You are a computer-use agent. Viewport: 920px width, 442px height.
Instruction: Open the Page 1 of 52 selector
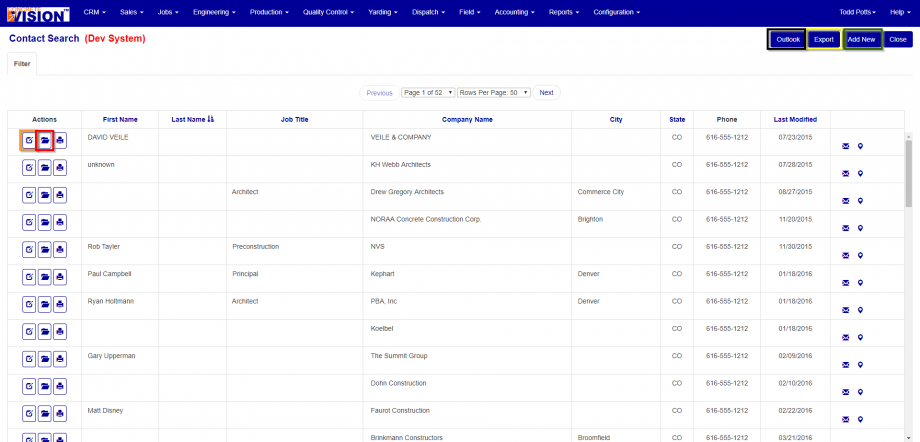428,93
